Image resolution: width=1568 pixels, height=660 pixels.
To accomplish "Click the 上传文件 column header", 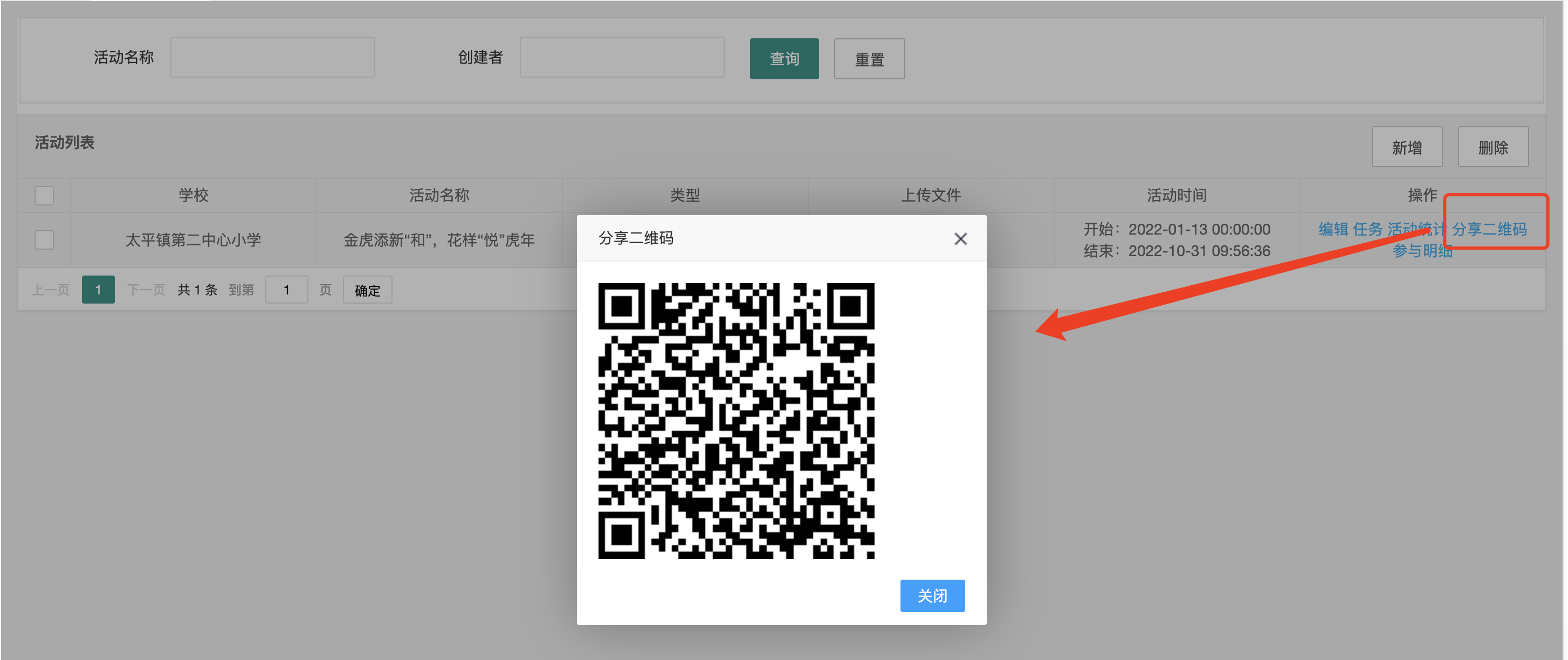I will 930,195.
